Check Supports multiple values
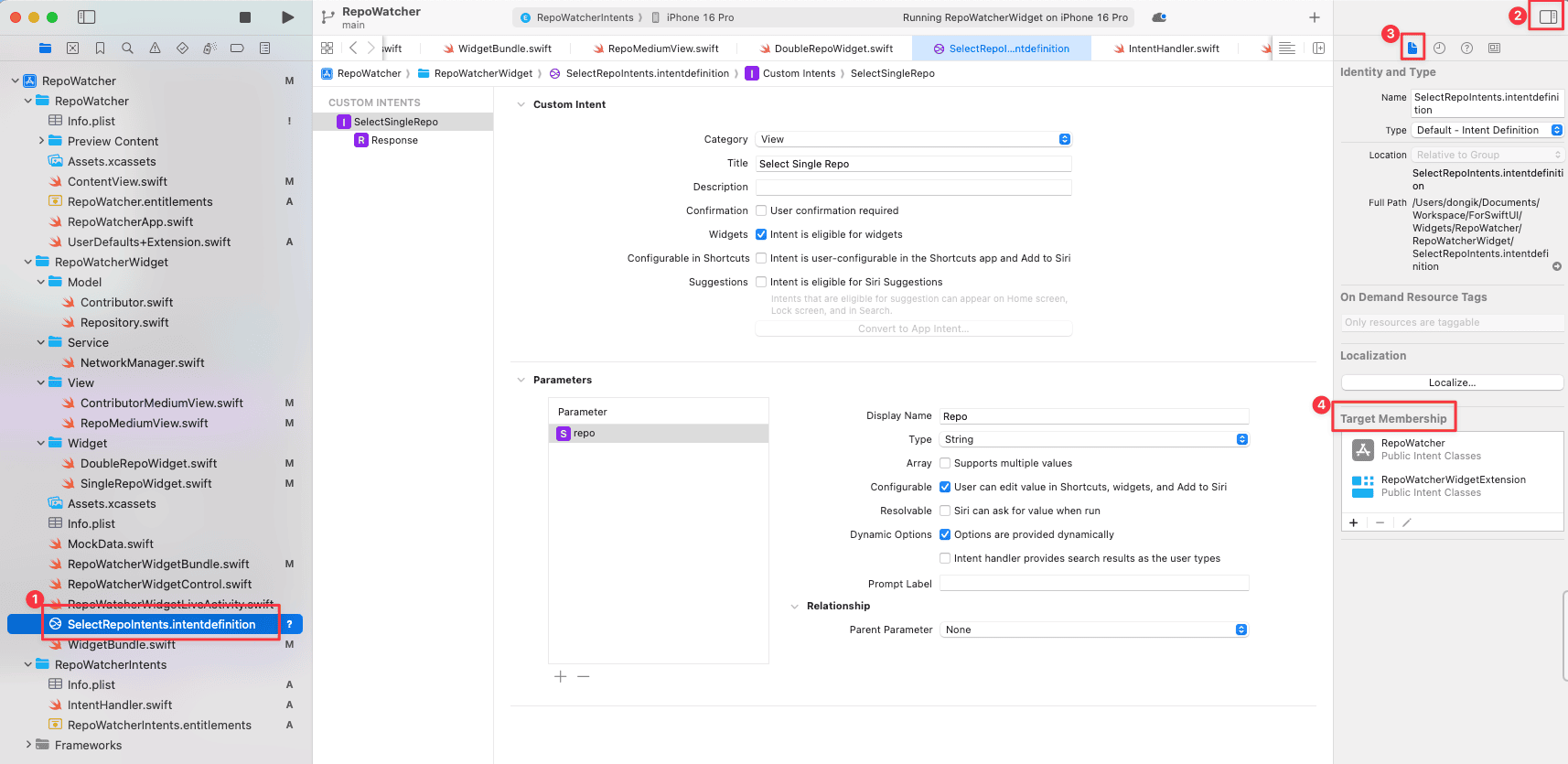 [x=945, y=463]
